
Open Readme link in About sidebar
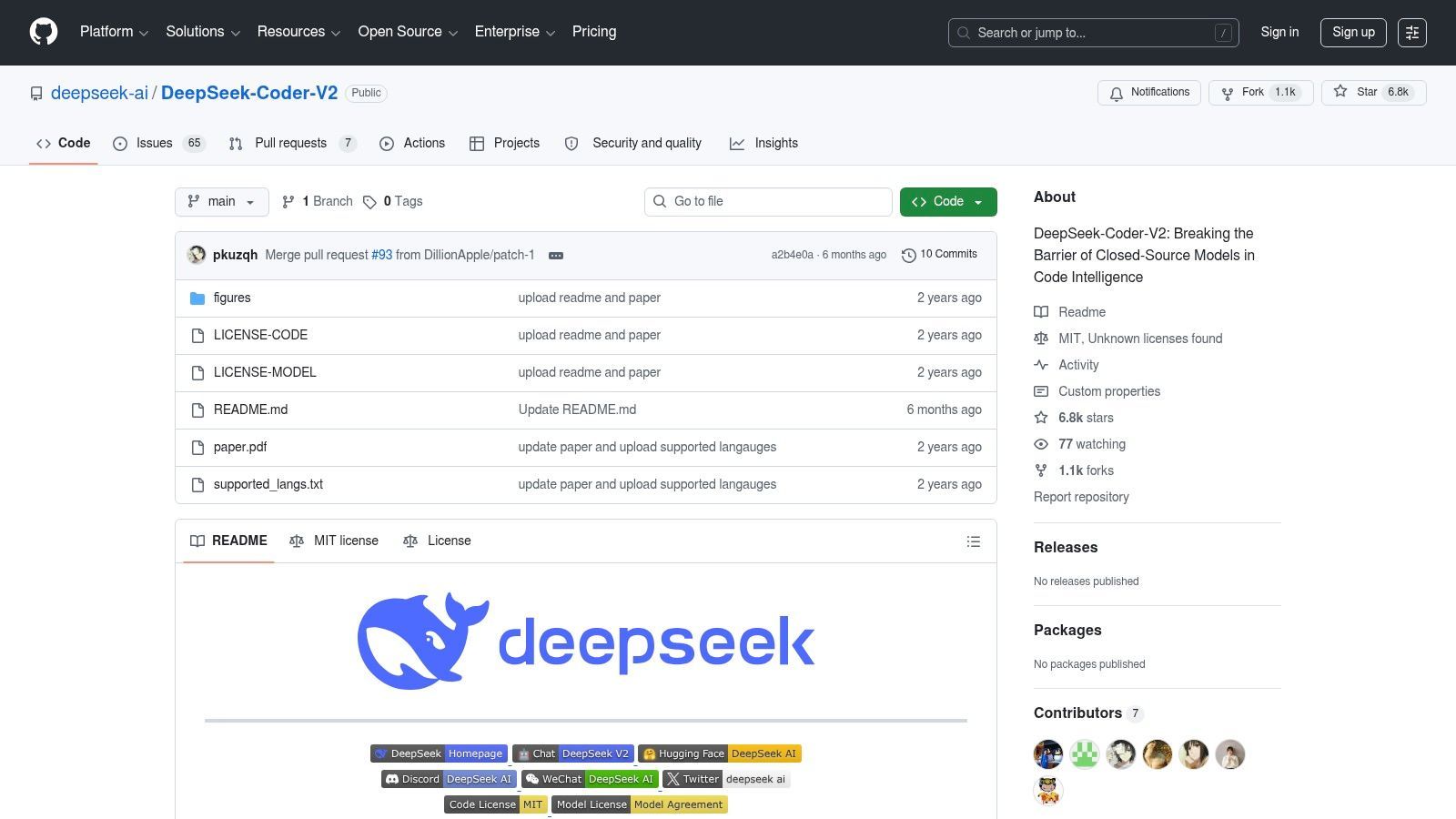click(x=1070, y=312)
